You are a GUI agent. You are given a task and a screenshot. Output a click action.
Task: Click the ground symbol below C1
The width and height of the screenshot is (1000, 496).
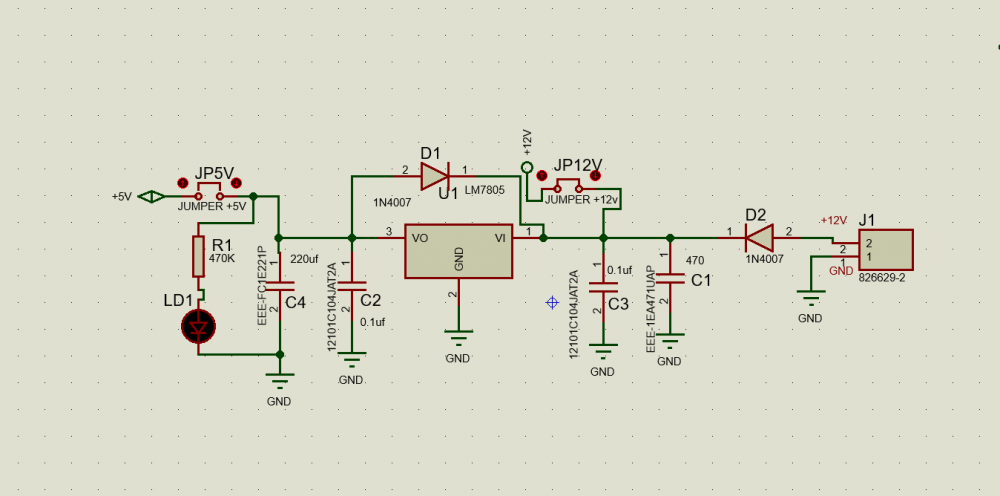coord(670,341)
